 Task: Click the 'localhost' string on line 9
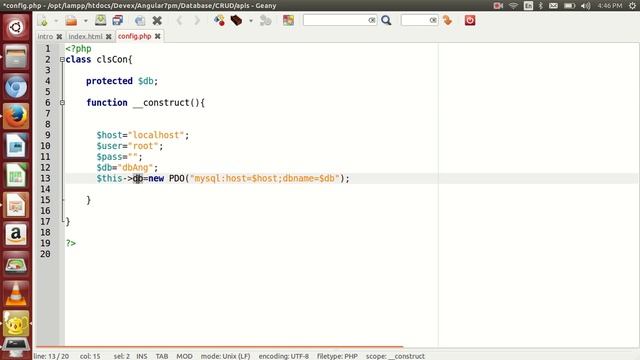[156, 135]
